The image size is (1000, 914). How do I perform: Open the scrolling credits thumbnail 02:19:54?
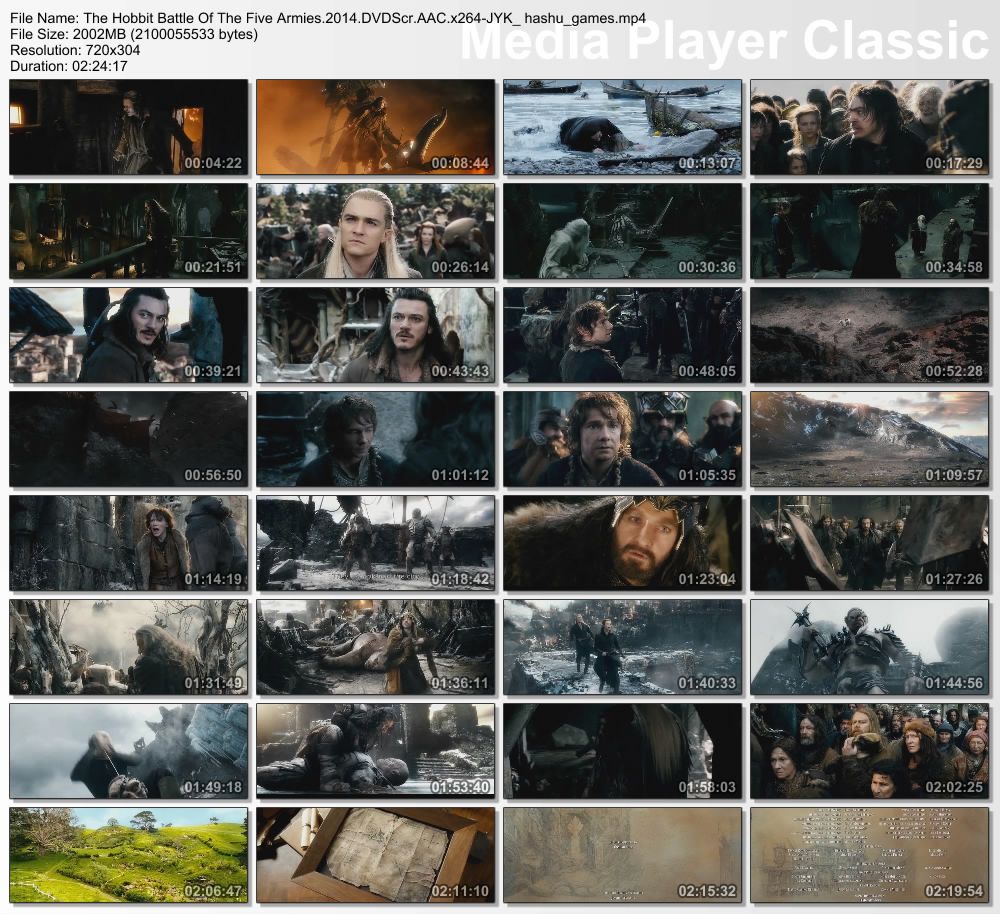[x=869, y=855]
